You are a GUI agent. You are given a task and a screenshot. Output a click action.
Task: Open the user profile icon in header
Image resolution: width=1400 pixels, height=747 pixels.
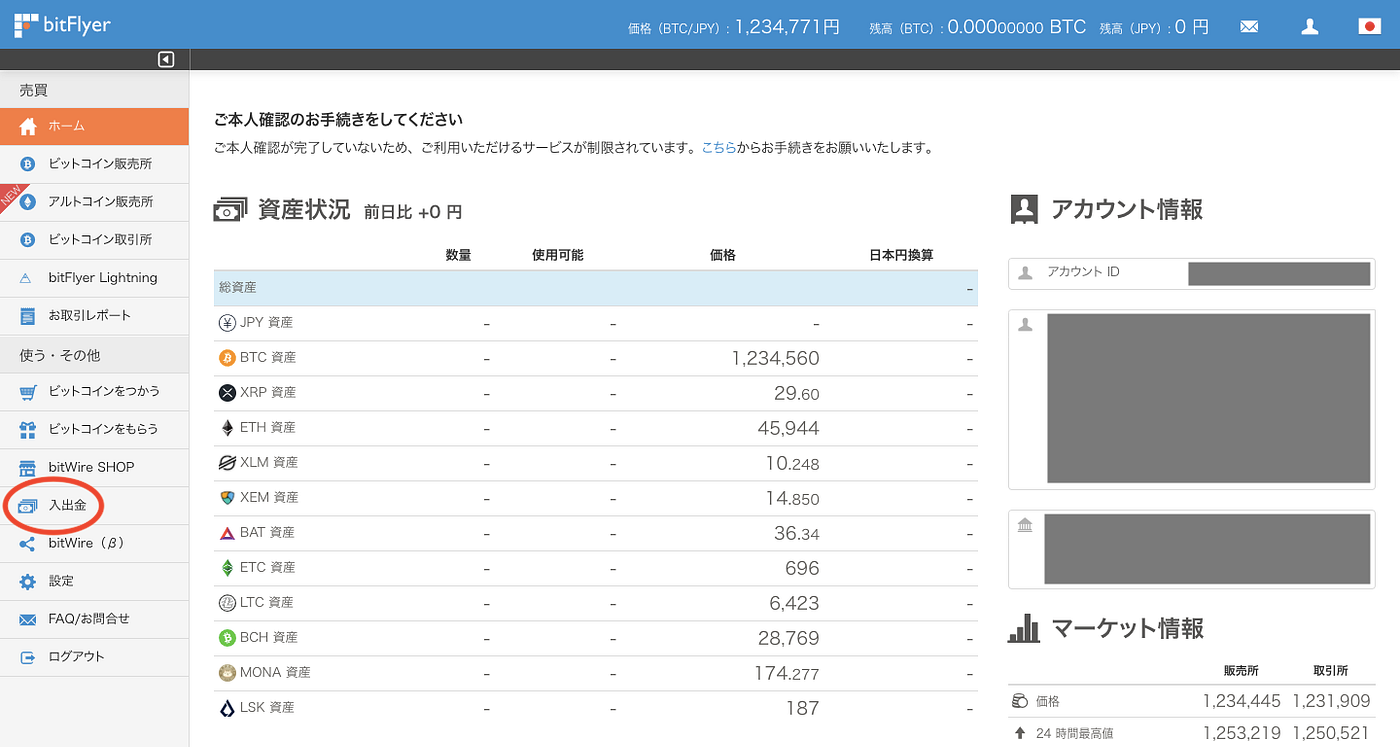(1310, 27)
